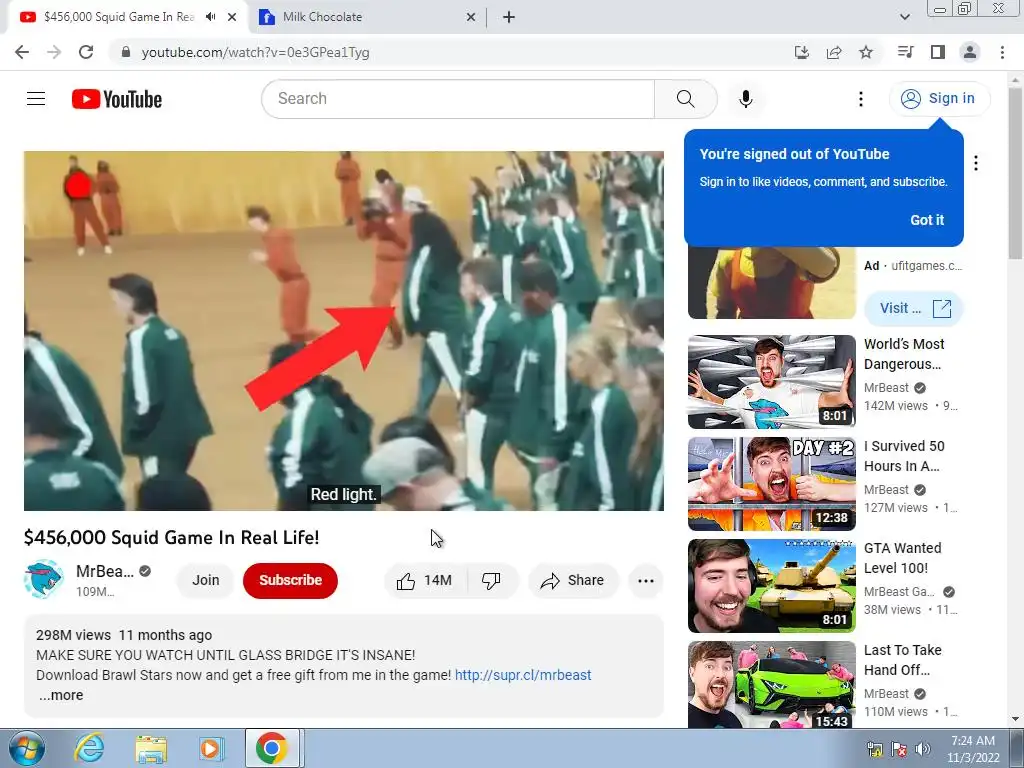Image resolution: width=1024 pixels, height=768 pixels.
Task: Click the video player frame
Action: (344, 330)
